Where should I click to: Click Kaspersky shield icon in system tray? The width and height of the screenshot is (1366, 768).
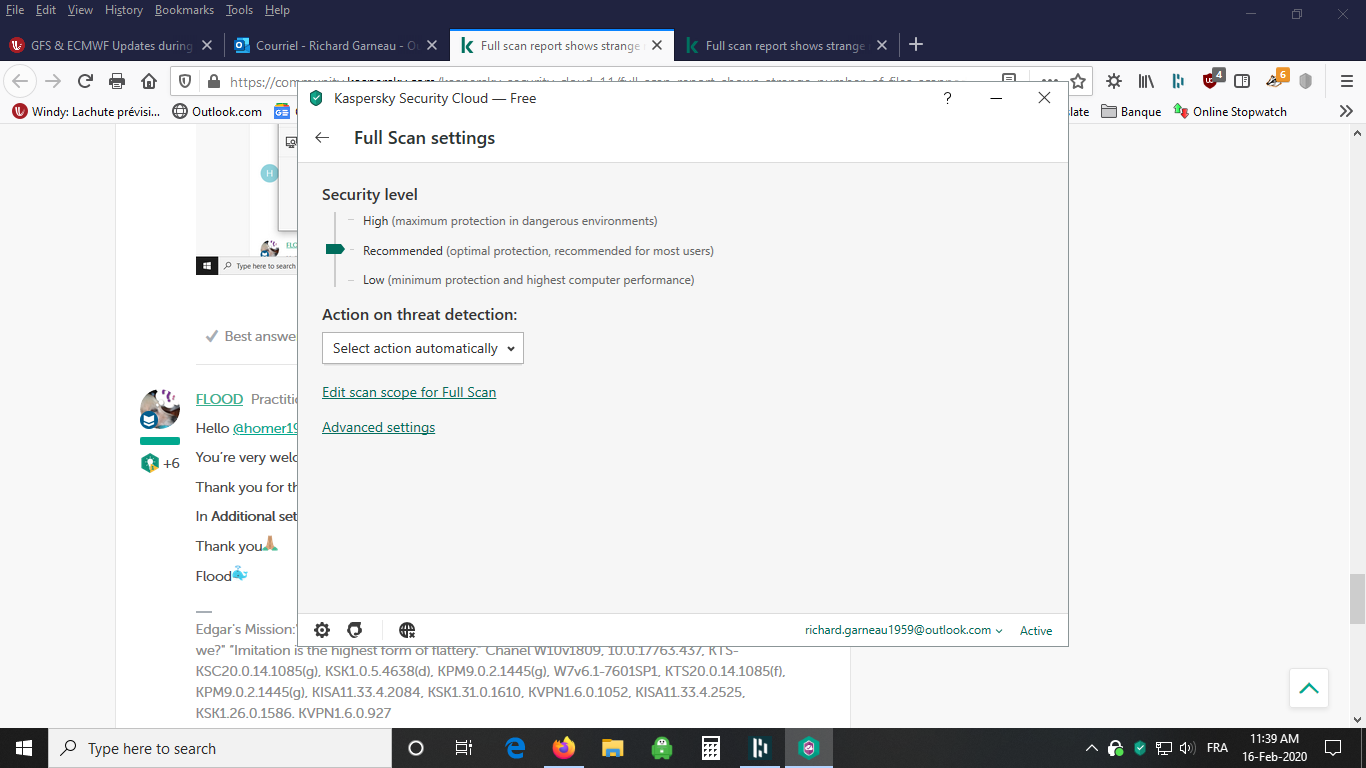(1139, 748)
